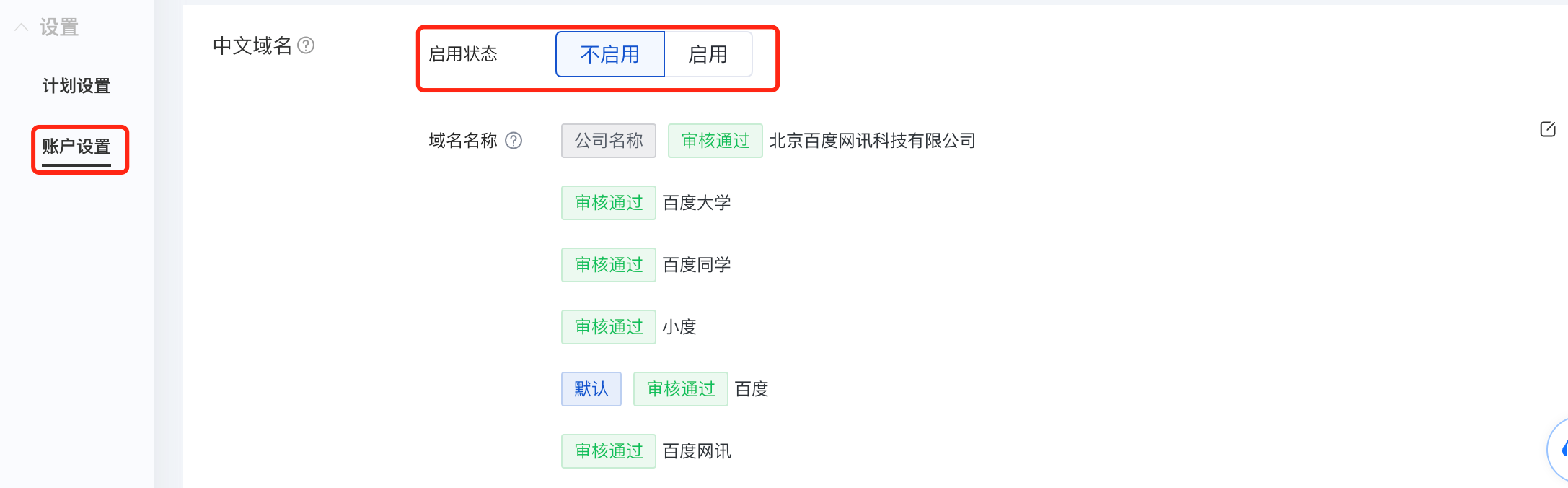Image resolution: width=1568 pixels, height=488 pixels.
Task: Select 不启用 status option
Action: click(x=610, y=54)
